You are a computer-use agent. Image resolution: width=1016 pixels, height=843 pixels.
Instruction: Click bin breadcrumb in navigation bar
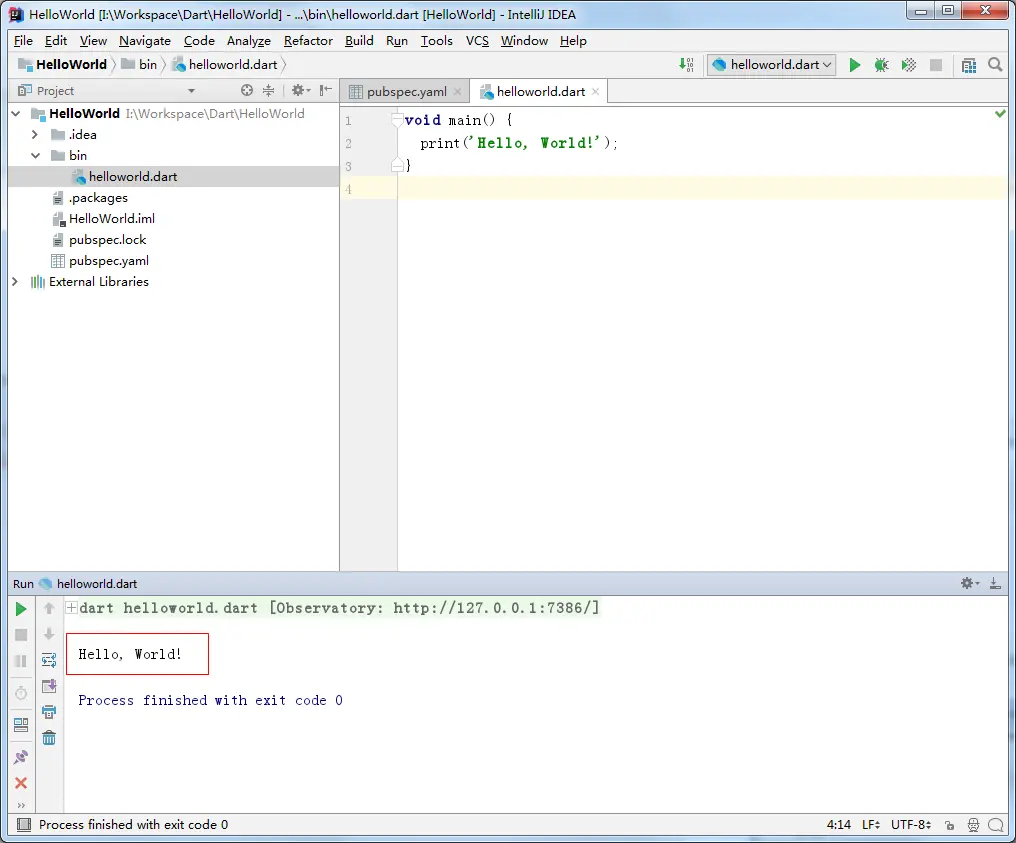139,65
